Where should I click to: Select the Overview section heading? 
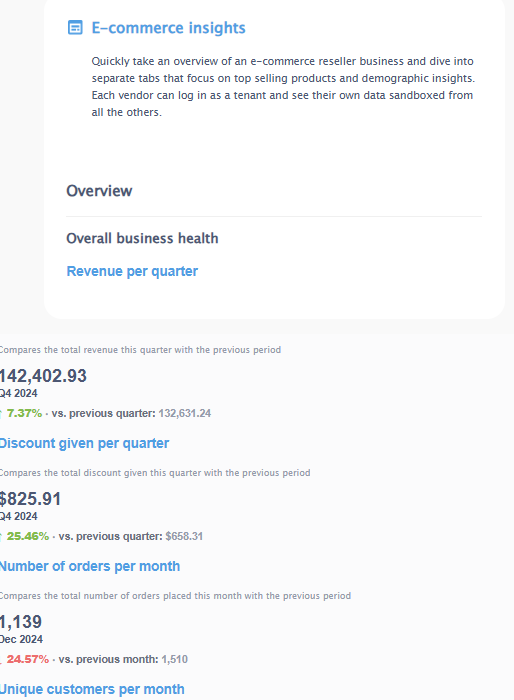point(99,191)
